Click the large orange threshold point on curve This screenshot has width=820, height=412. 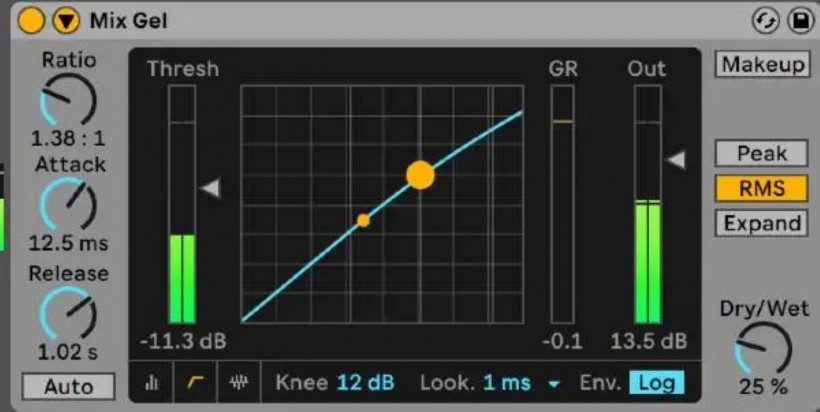pyautogui.click(x=421, y=175)
